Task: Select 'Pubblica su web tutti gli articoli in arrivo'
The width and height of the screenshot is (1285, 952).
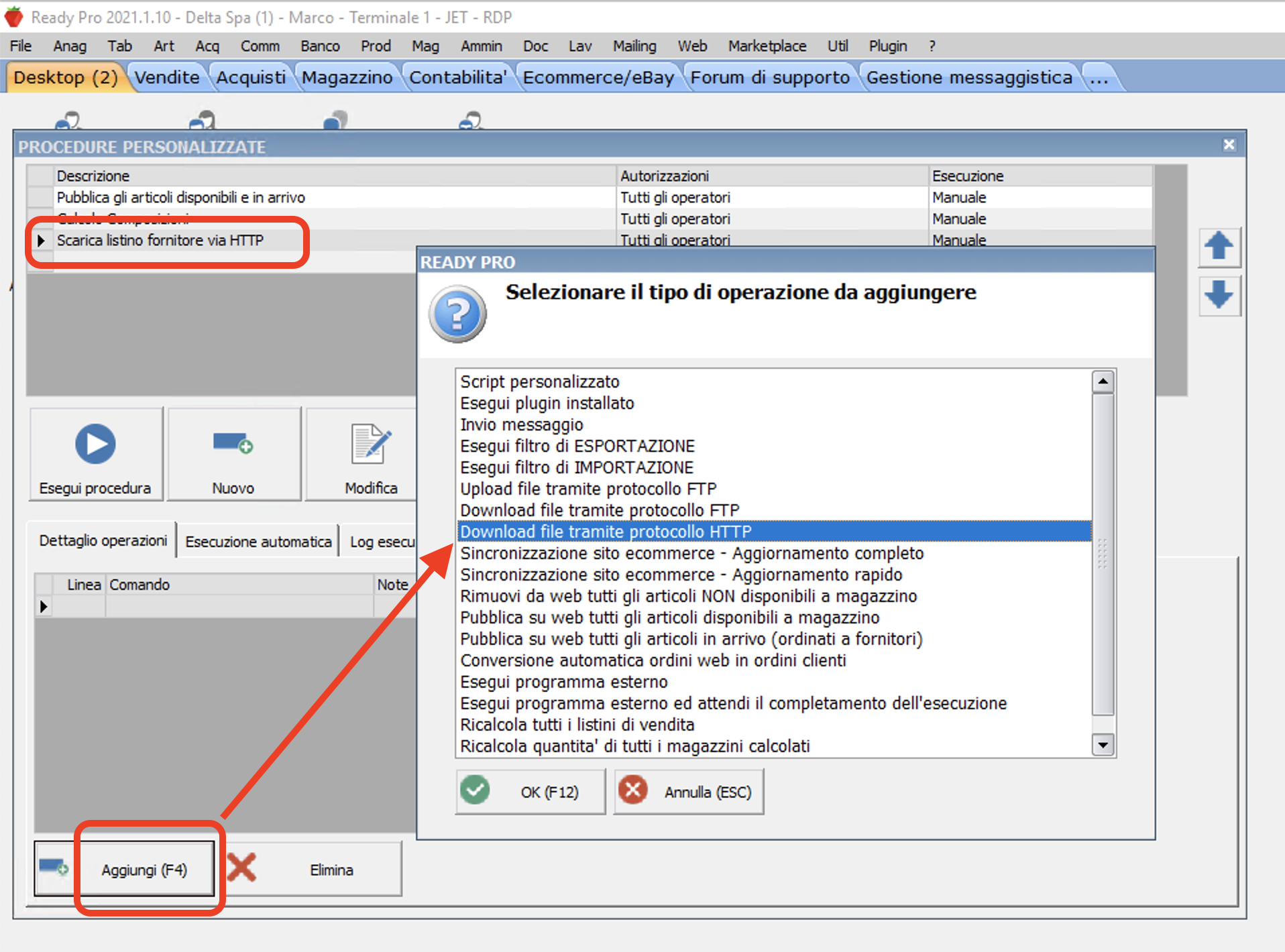Action: click(775, 639)
